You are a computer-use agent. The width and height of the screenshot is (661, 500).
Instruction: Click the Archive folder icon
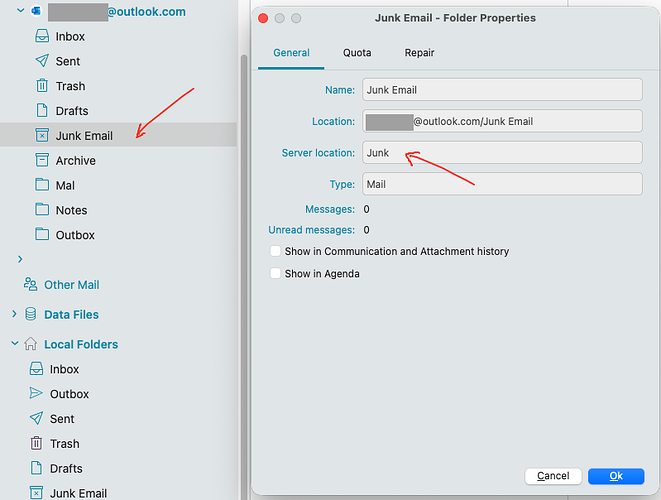pos(41,161)
